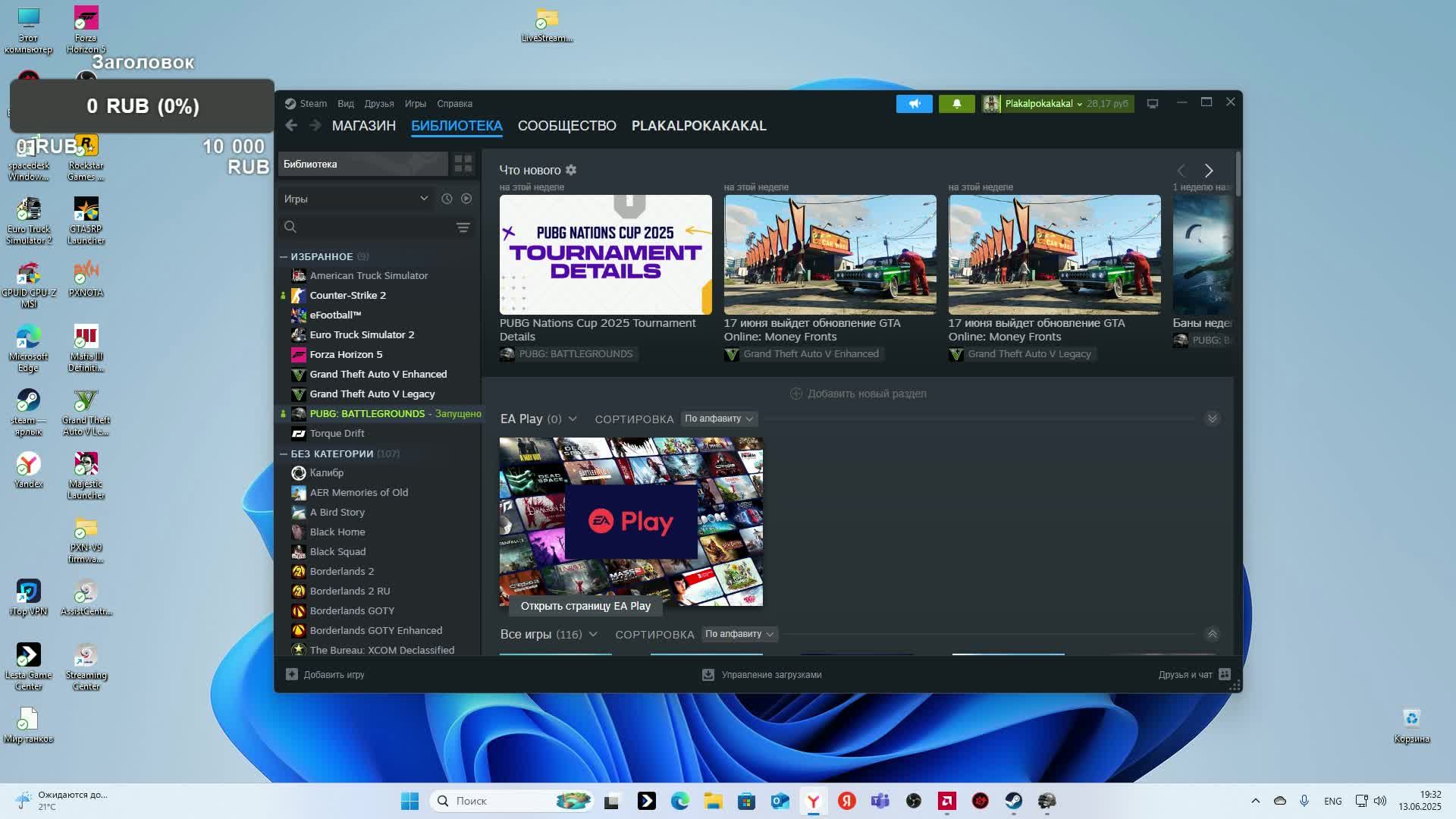Image resolution: width=1456 pixels, height=819 pixels.
Task: Select Grand Theft Auto V Enhanced entry
Action: coord(379,374)
